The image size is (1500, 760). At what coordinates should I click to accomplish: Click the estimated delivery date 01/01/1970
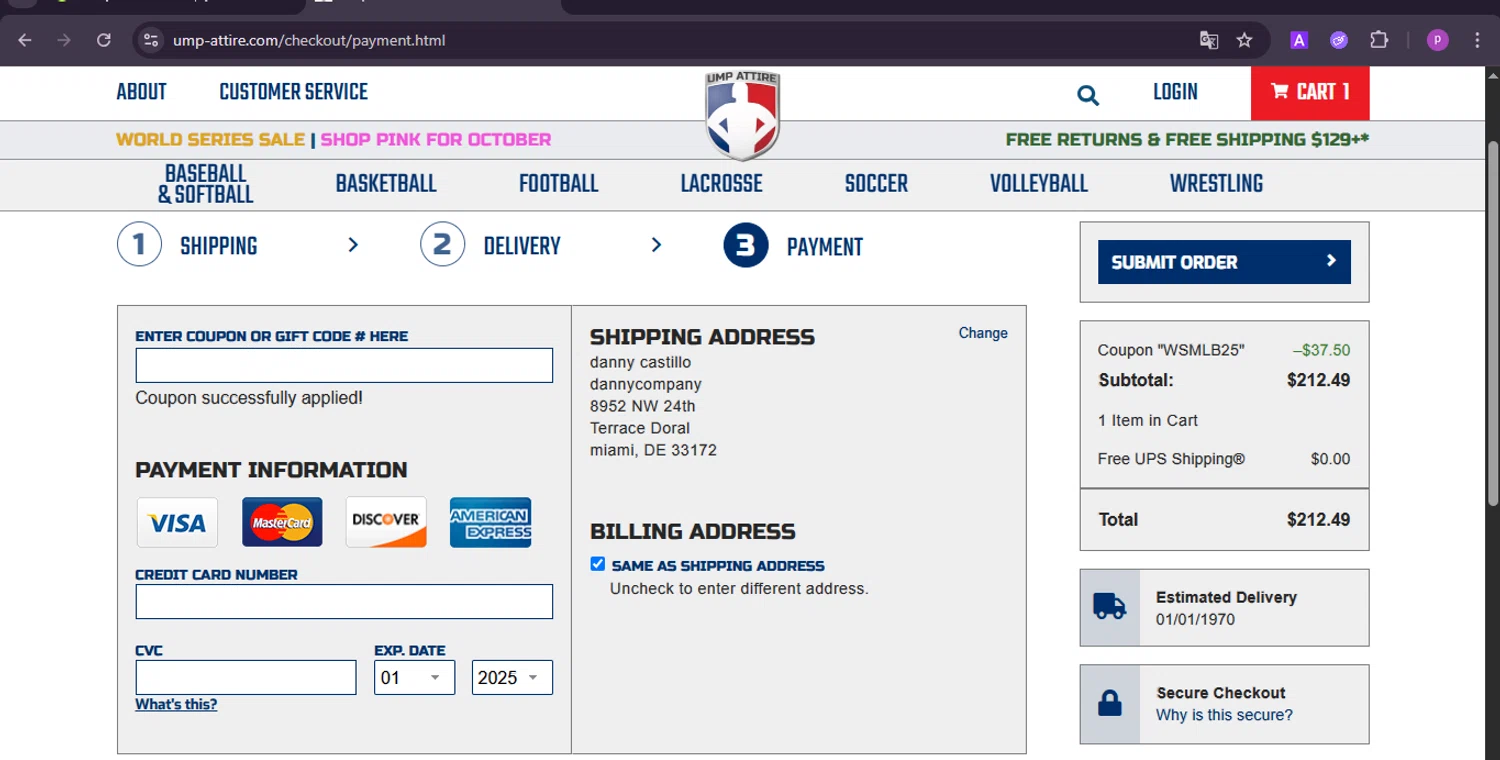[x=1195, y=619]
